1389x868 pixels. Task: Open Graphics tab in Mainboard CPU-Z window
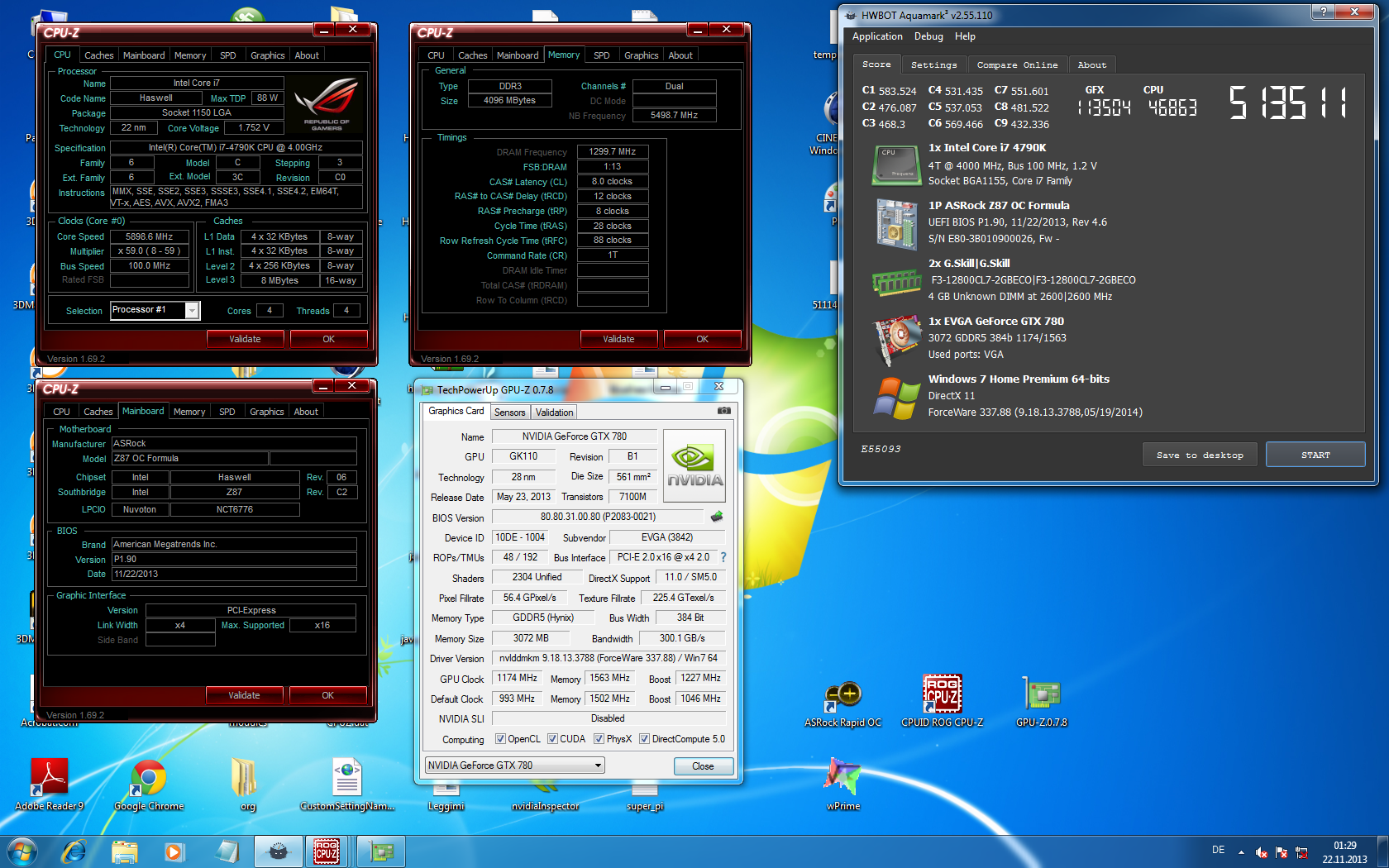coord(266,412)
